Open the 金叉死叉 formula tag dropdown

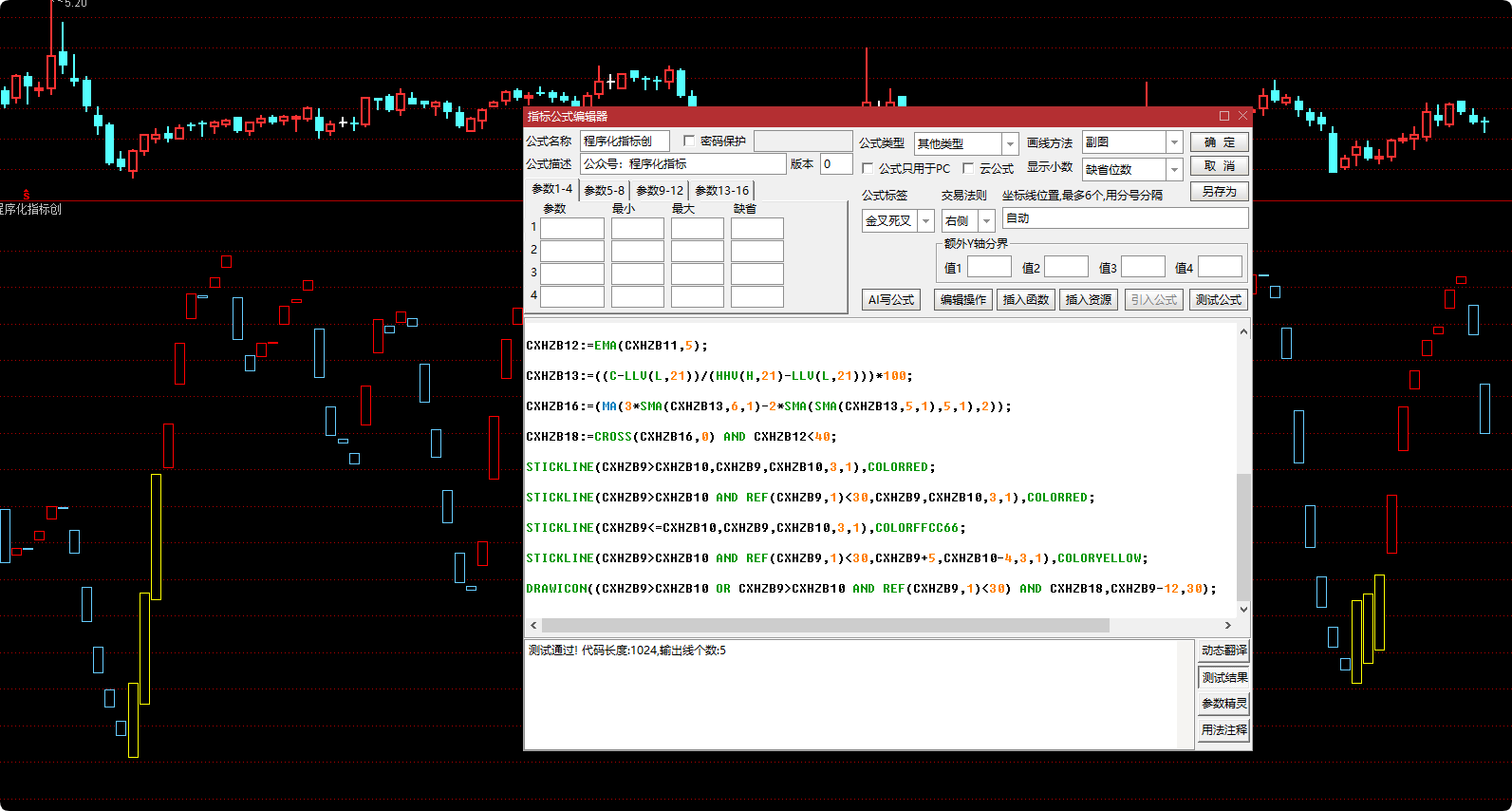click(x=925, y=221)
